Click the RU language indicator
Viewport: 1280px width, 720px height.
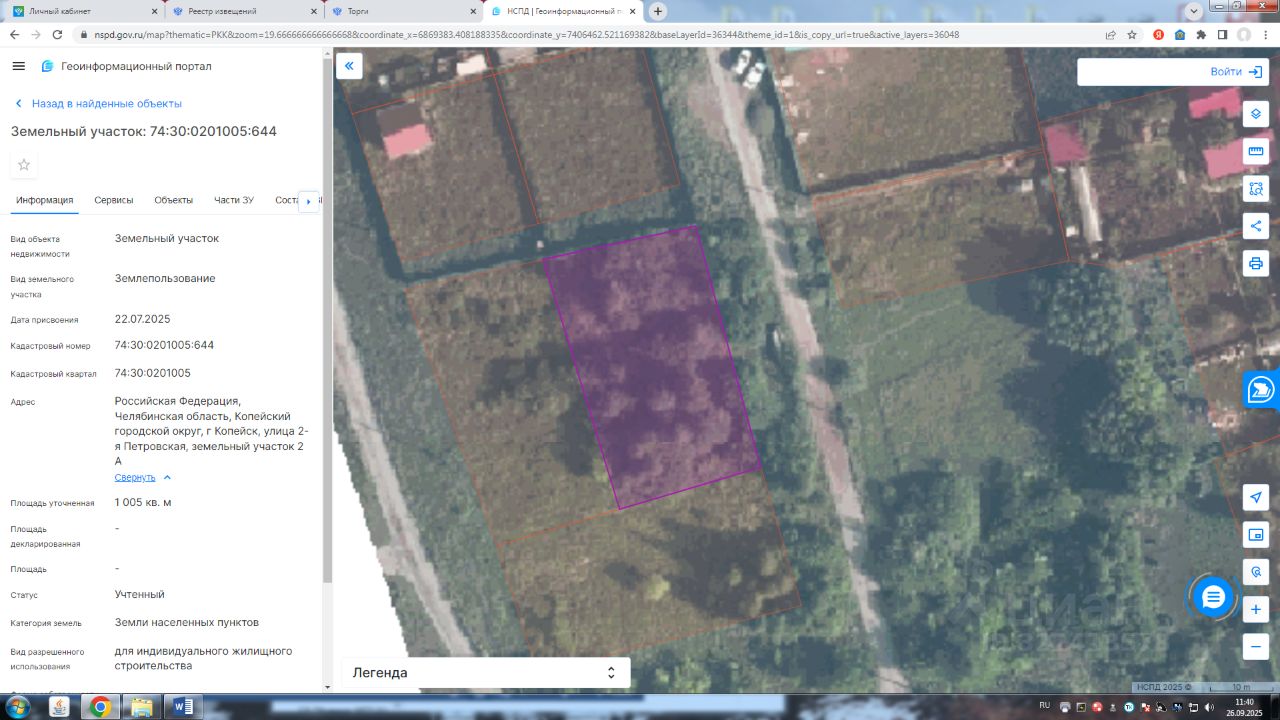tap(1044, 705)
